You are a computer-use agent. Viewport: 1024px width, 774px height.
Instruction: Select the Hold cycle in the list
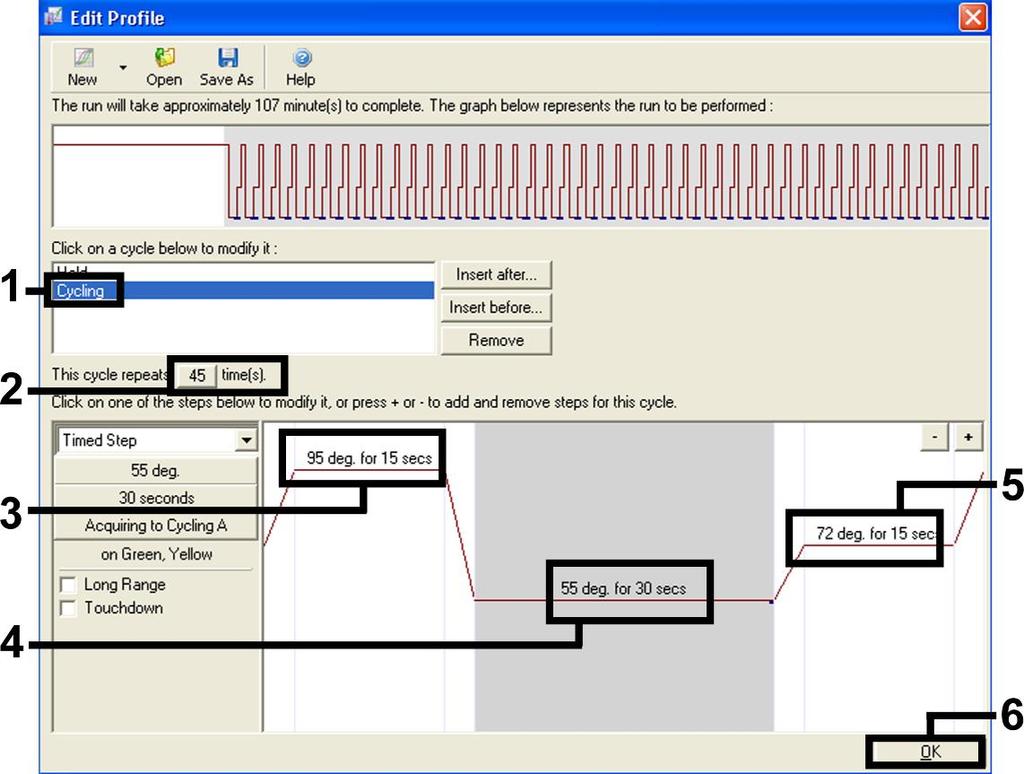[x=243, y=271]
